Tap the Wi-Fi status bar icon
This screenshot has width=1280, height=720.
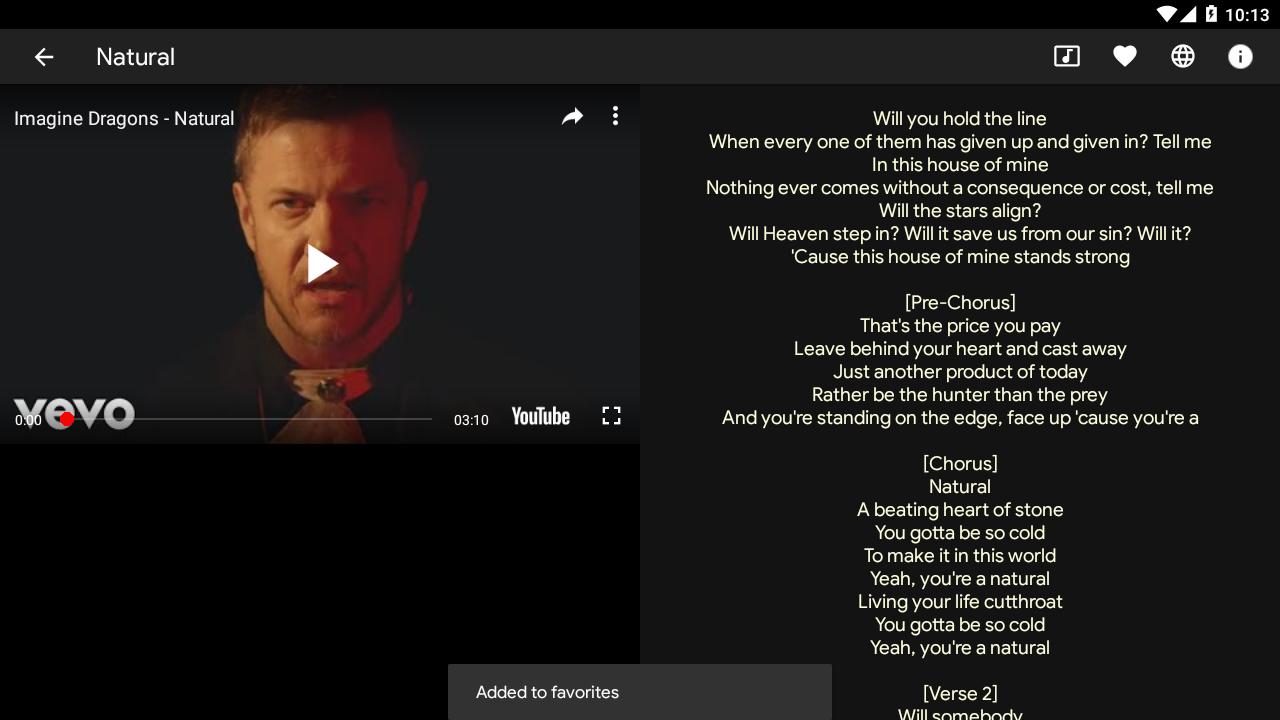point(1166,14)
